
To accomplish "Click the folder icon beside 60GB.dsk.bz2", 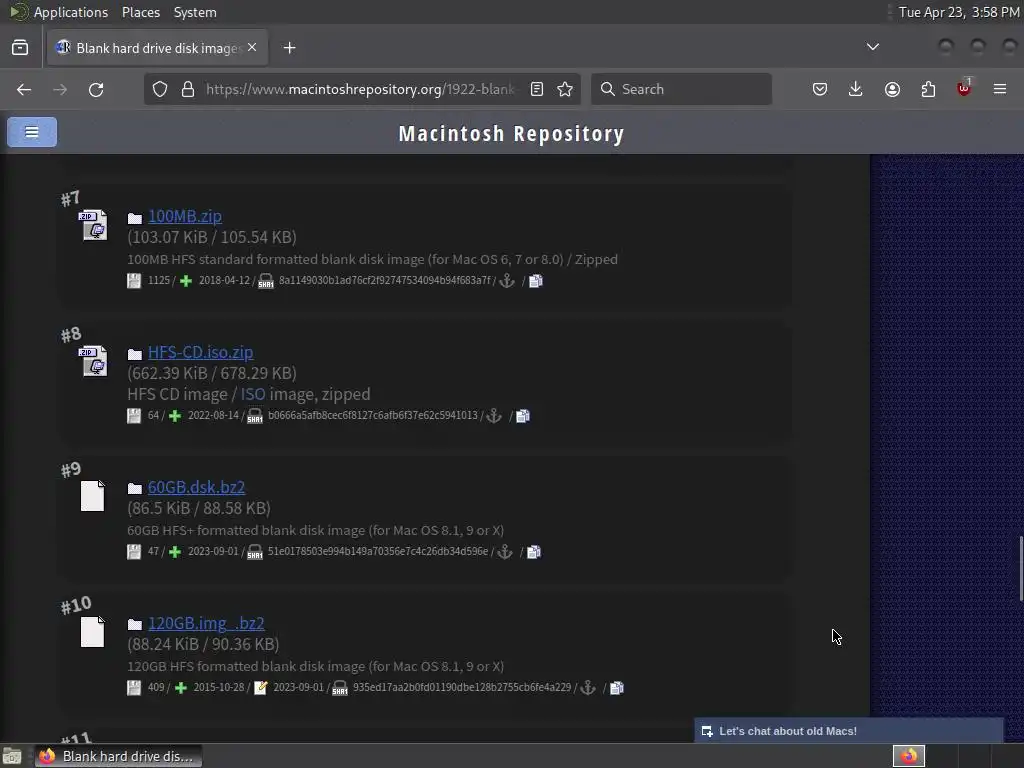I will coord(135,488).
